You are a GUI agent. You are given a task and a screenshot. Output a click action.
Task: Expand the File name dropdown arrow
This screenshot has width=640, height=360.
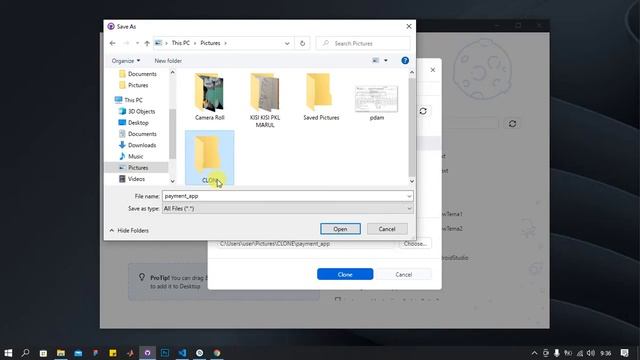(409, 196)
